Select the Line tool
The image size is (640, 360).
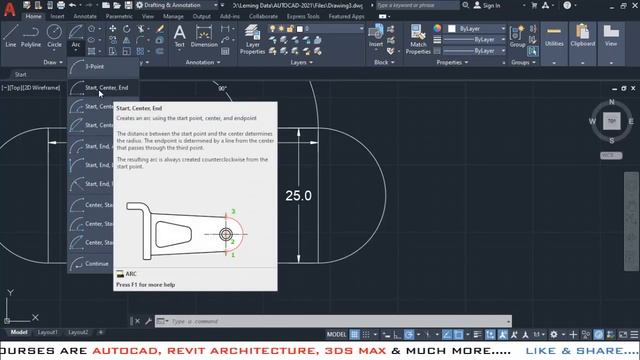[x=11, y=36]
